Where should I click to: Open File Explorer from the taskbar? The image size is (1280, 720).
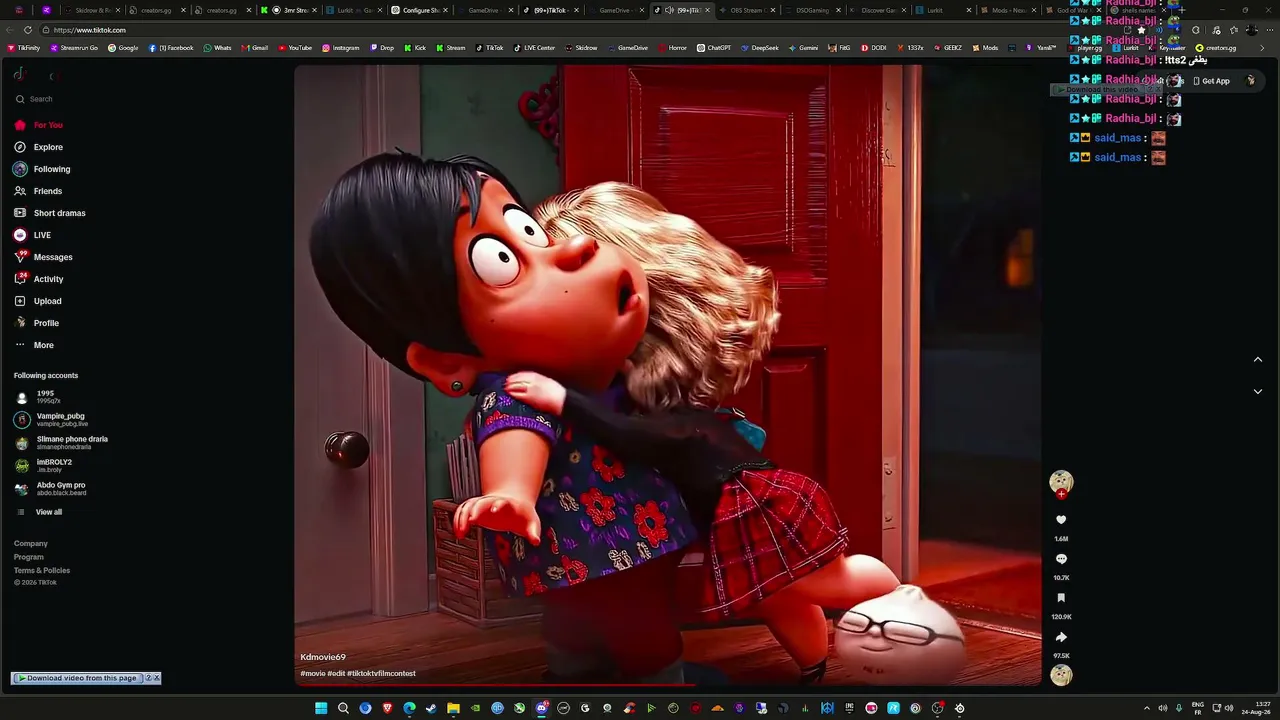[453, 708]
